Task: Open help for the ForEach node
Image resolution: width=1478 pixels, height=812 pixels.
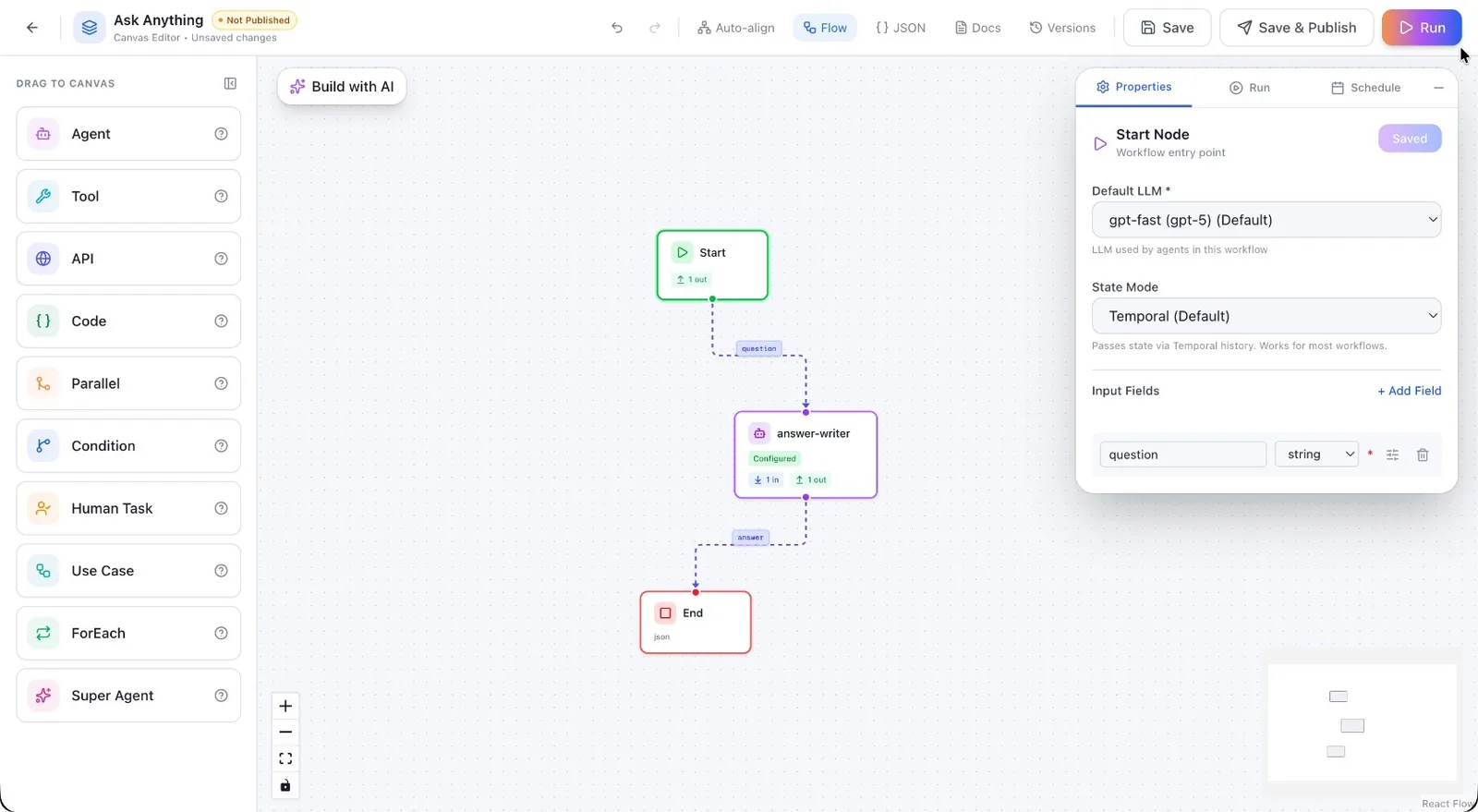Action: (x=221, y=633)
